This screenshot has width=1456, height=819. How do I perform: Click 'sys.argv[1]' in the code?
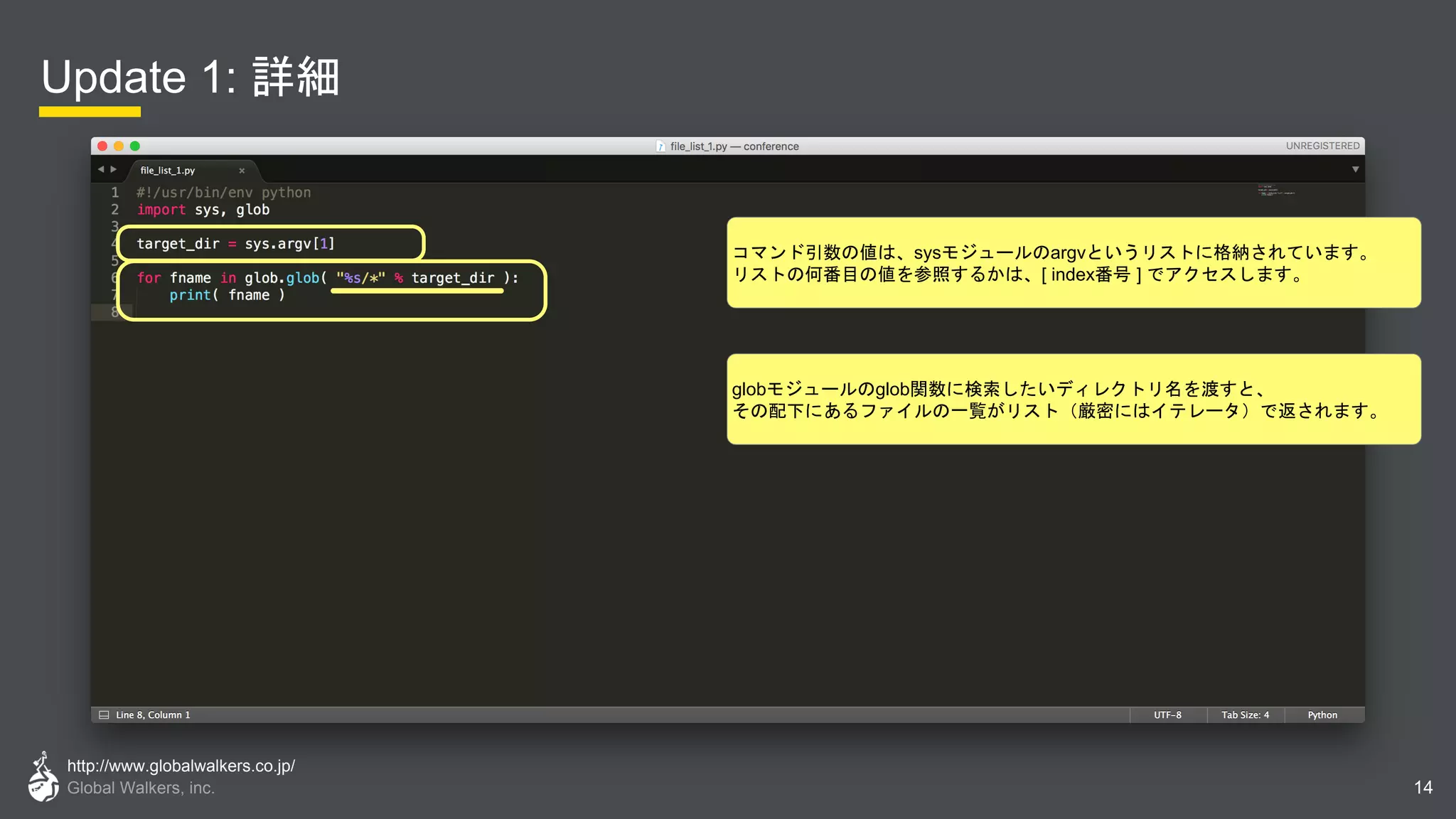289,244
